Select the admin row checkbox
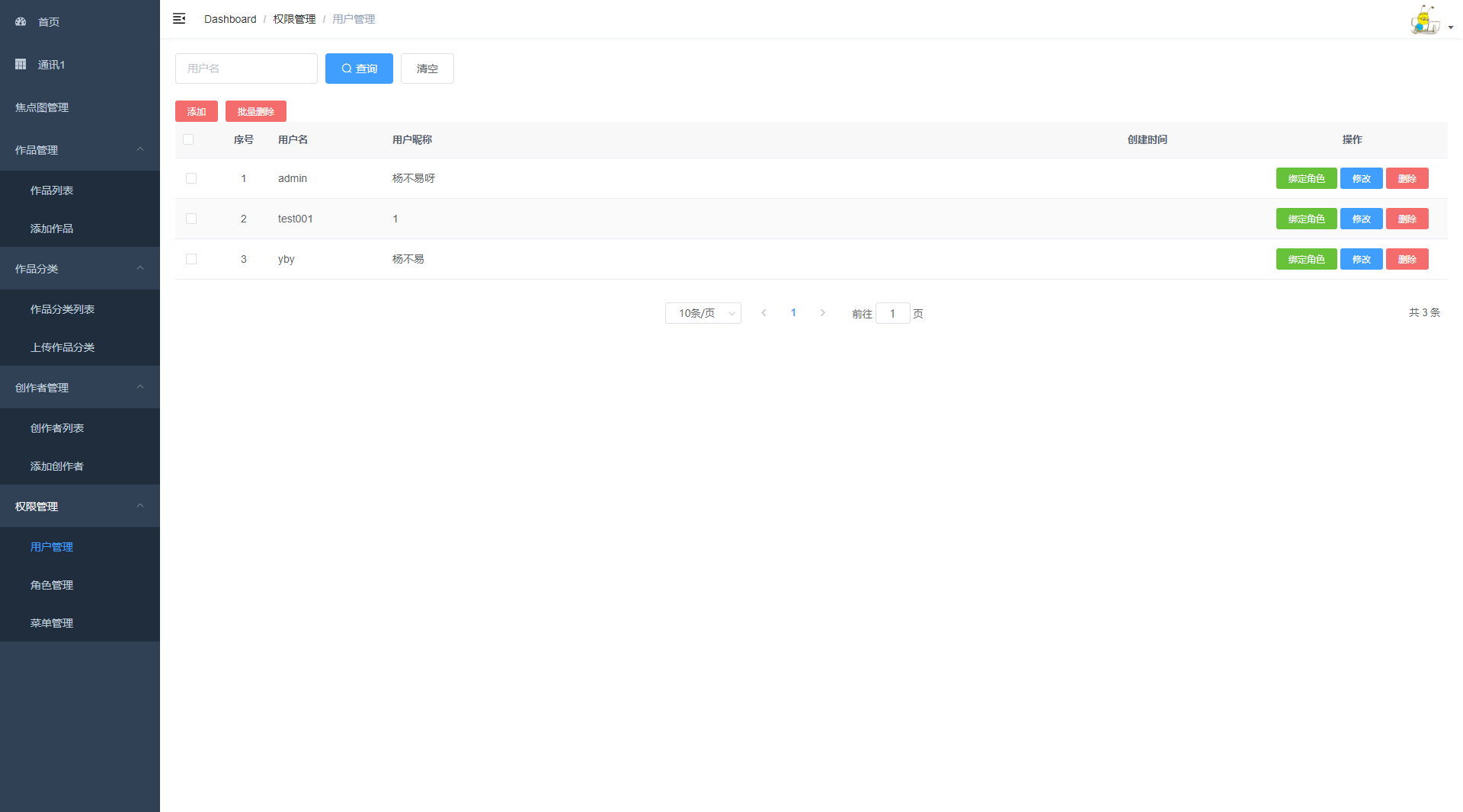 191,178
